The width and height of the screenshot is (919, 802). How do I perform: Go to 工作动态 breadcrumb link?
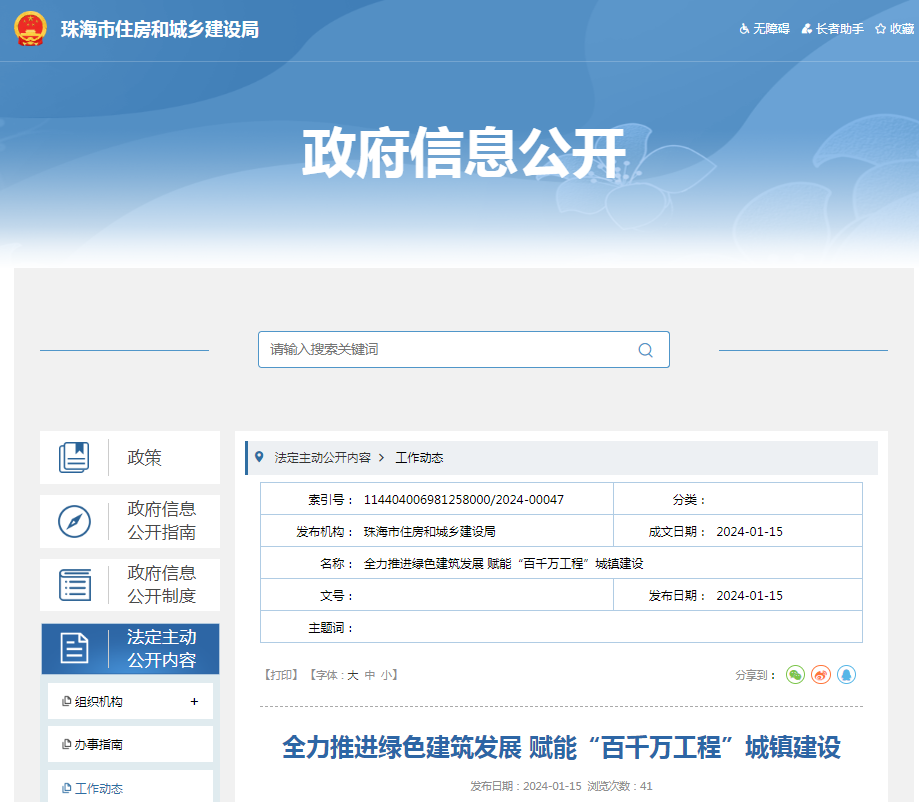point(420,457)
